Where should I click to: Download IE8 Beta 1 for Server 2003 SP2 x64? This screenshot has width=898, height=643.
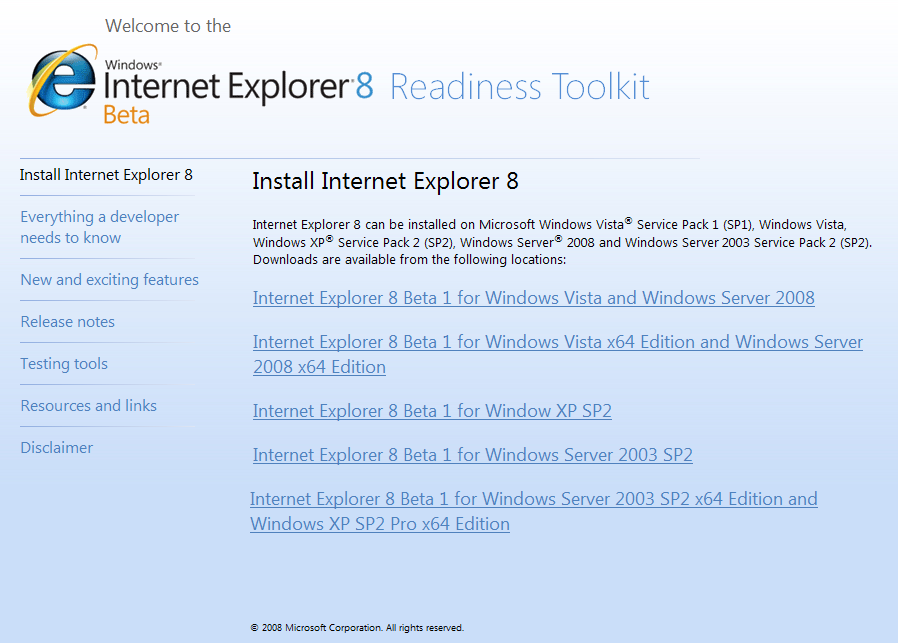534,511
